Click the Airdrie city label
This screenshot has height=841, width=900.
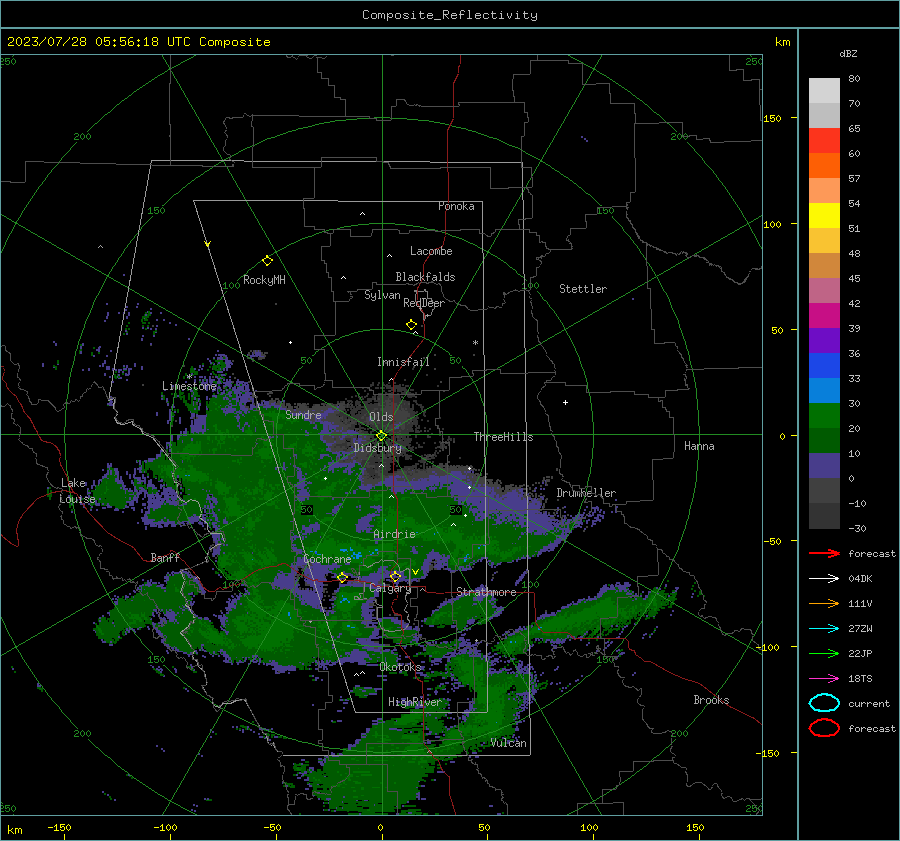point(394,534)
